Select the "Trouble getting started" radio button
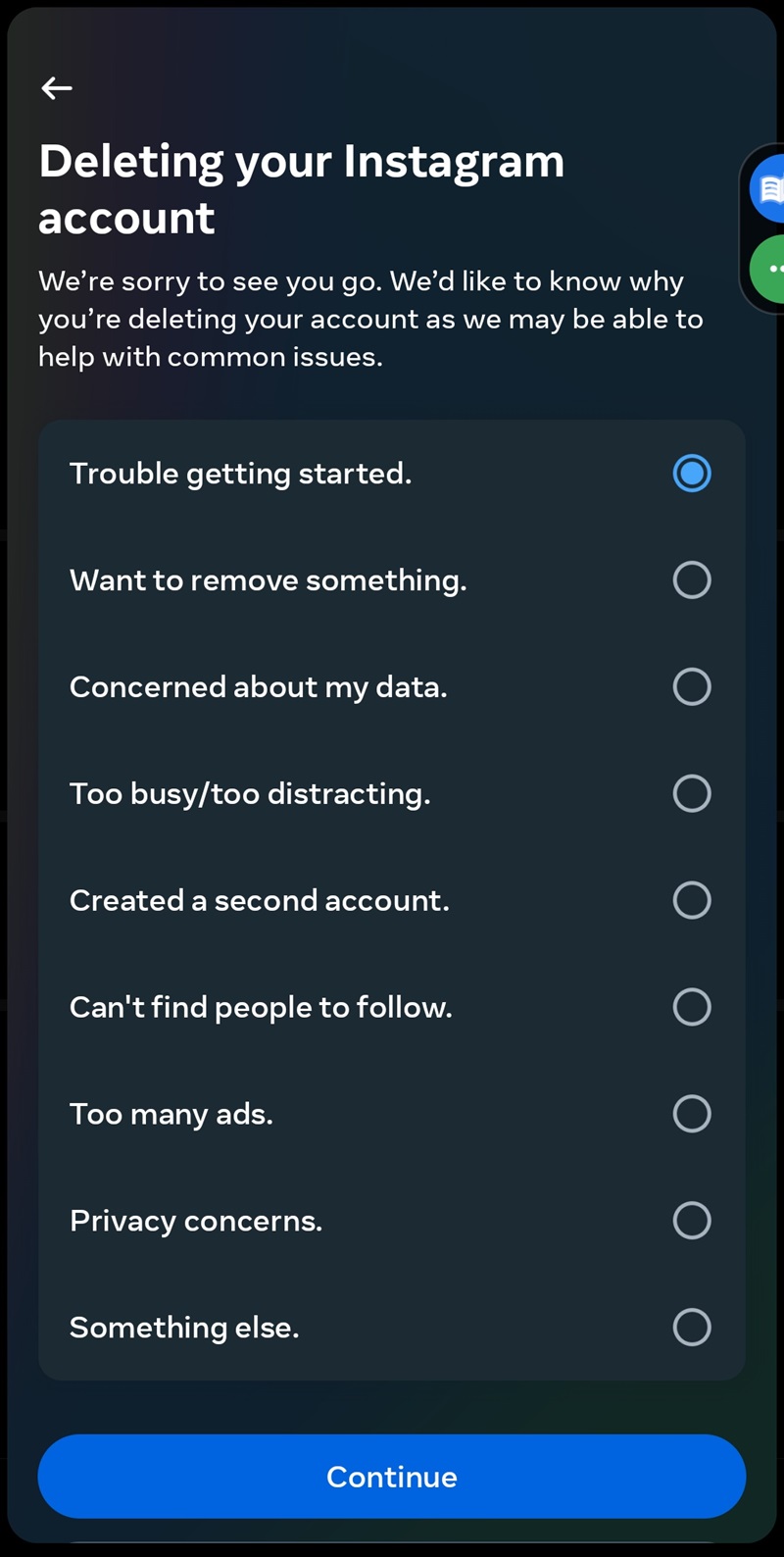 (691, 474)
